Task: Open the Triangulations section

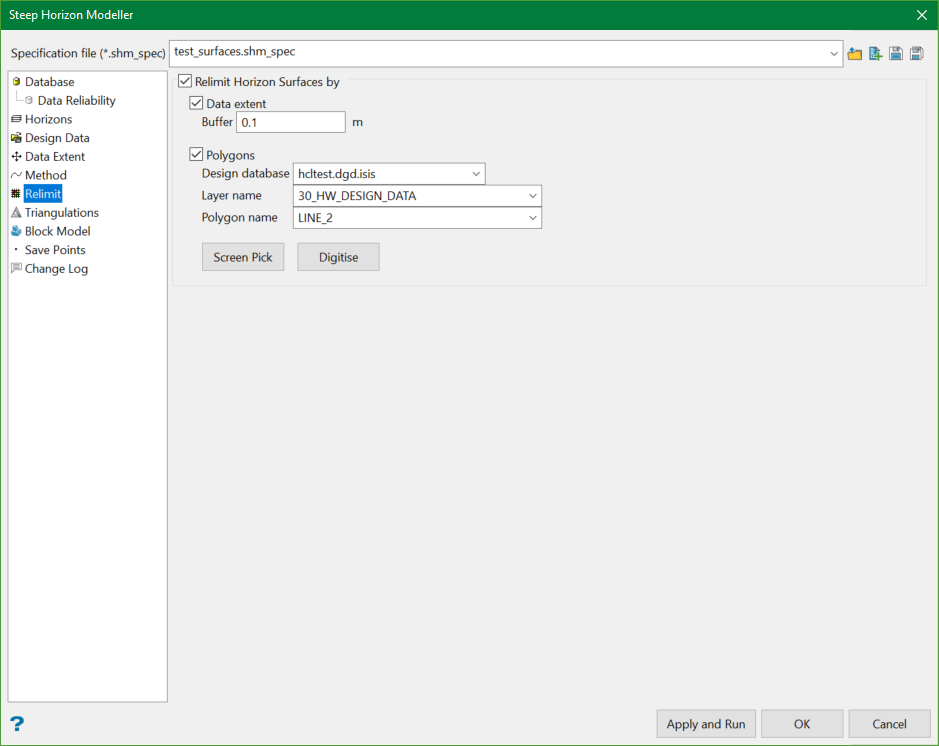Action: pyautogui.click(x=61, y=213)
